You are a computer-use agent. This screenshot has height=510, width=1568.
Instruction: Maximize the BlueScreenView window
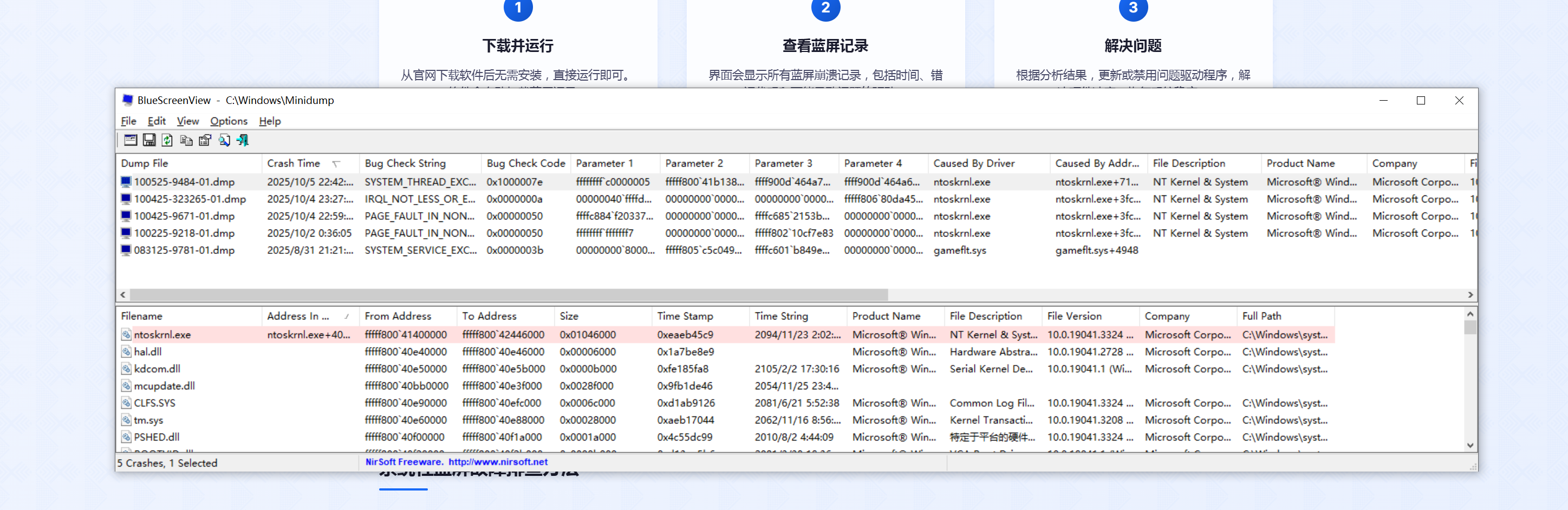[x=1421, y=100]
